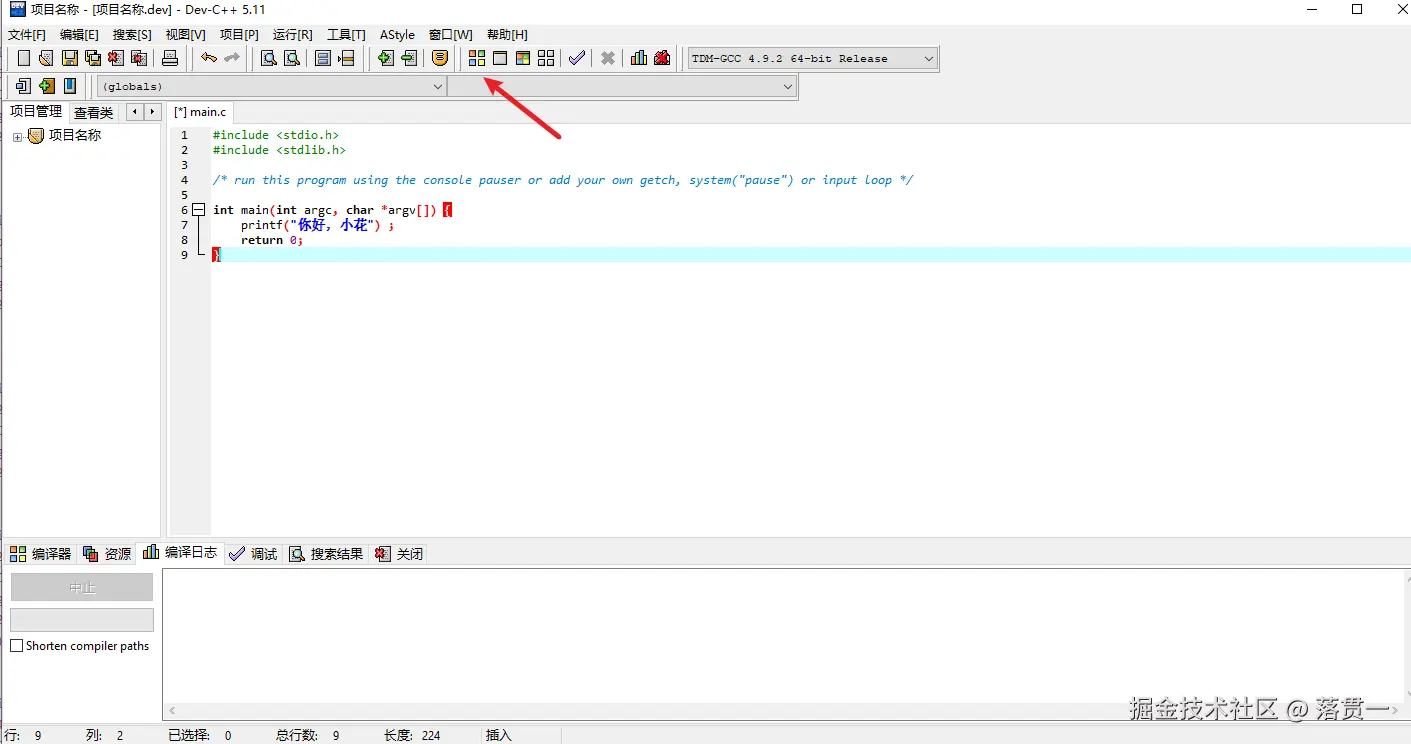
Task: Open the Find search icon
Action: pos(269,58)
